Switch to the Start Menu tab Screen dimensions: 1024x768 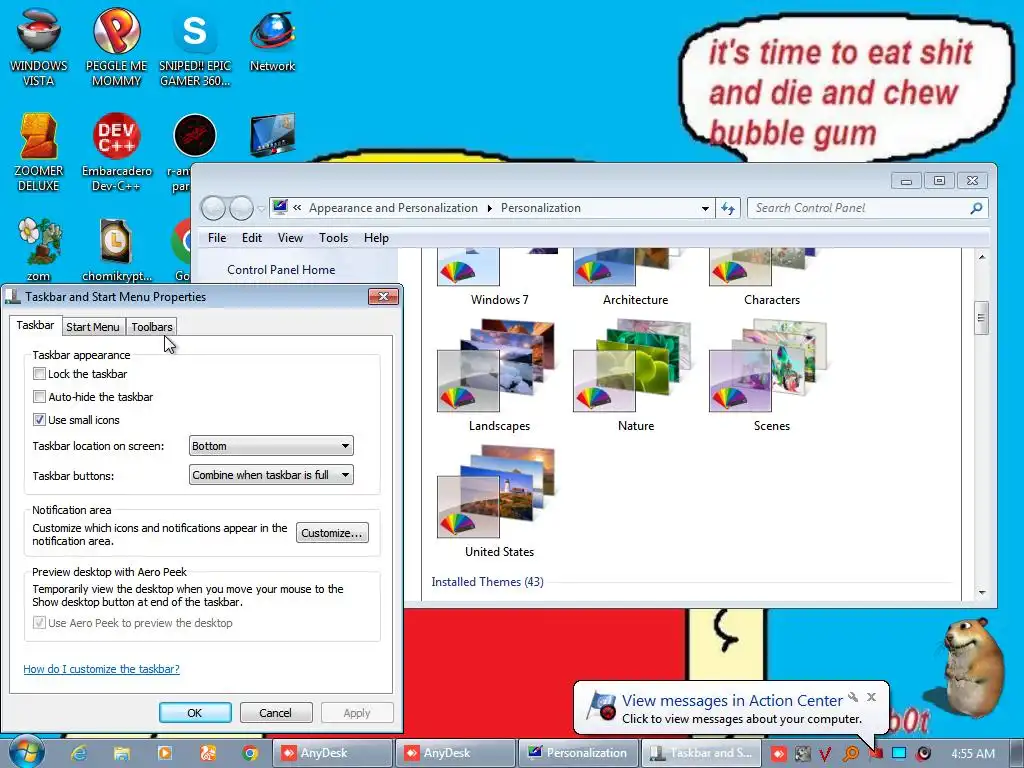tap(93, 327)
